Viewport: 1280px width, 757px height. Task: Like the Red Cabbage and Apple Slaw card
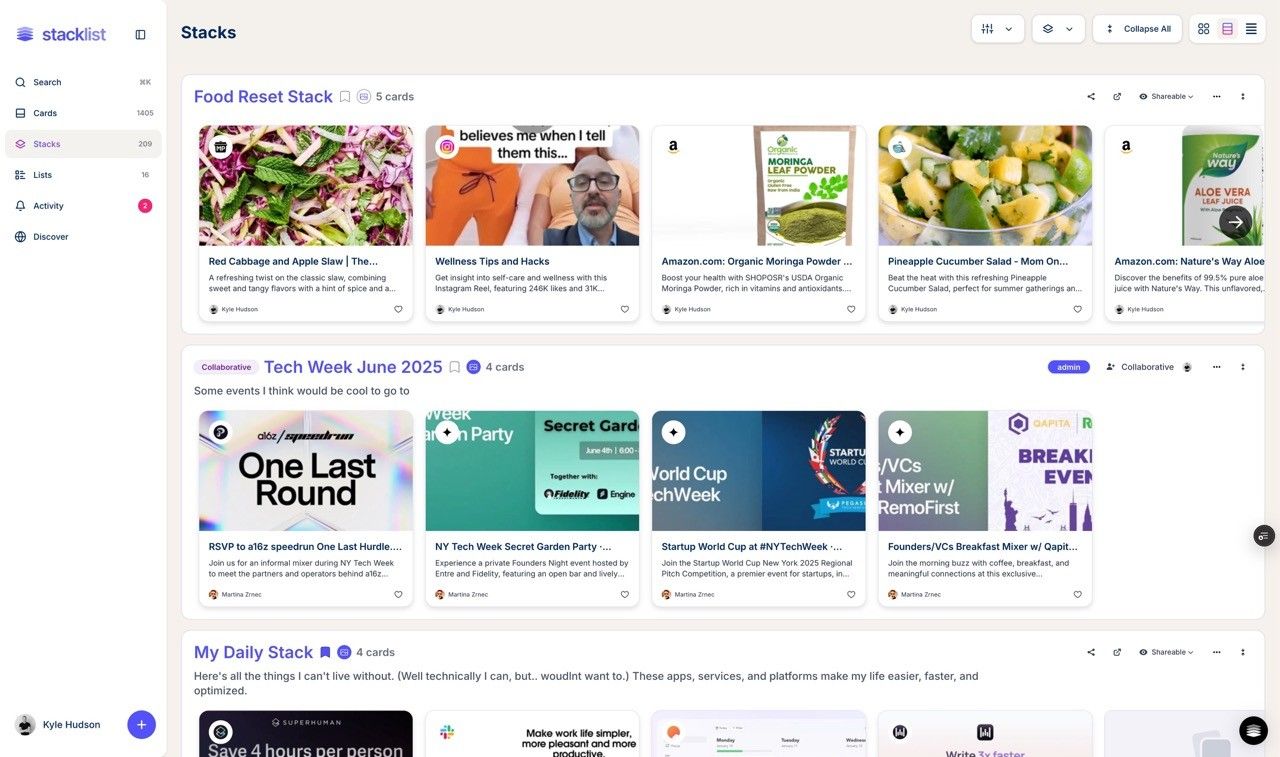(398, 309)
